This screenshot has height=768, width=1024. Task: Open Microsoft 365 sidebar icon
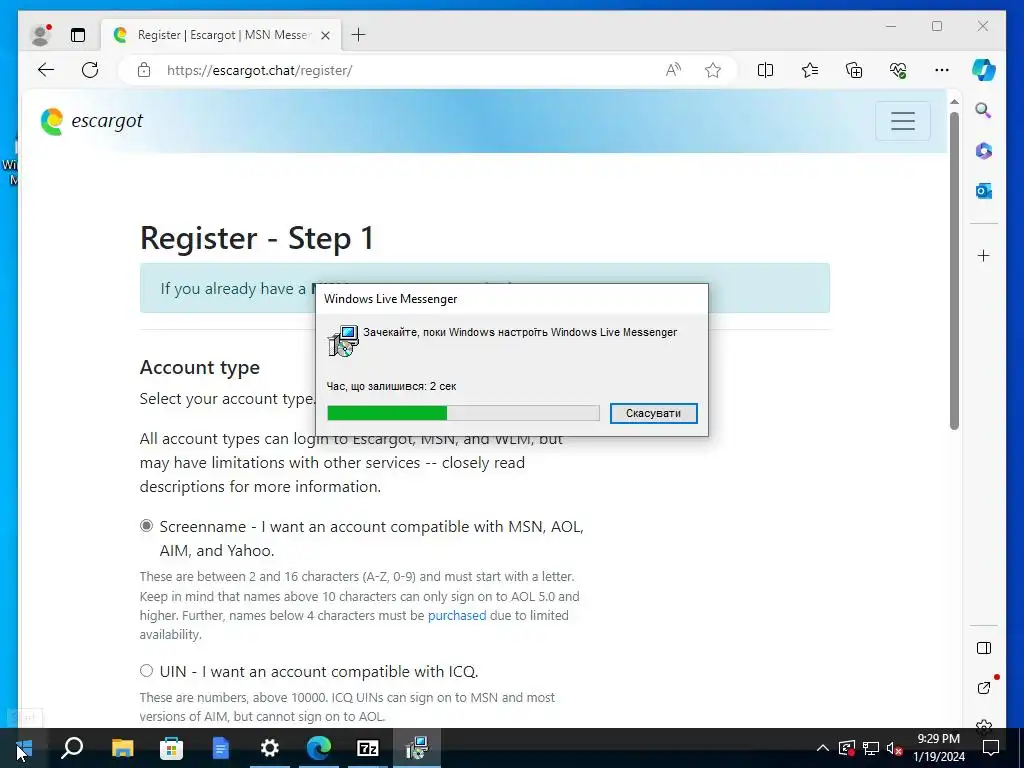click(984, 151)
